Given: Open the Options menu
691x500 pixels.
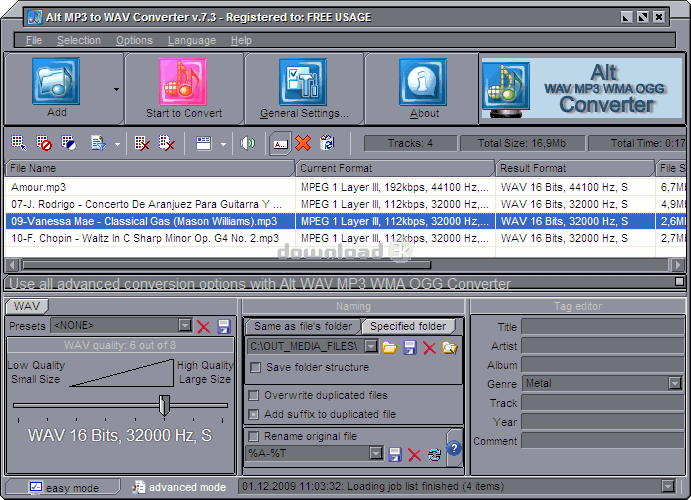Looking at the screenshot, I should pyautogui.click(x=134, y=40).
